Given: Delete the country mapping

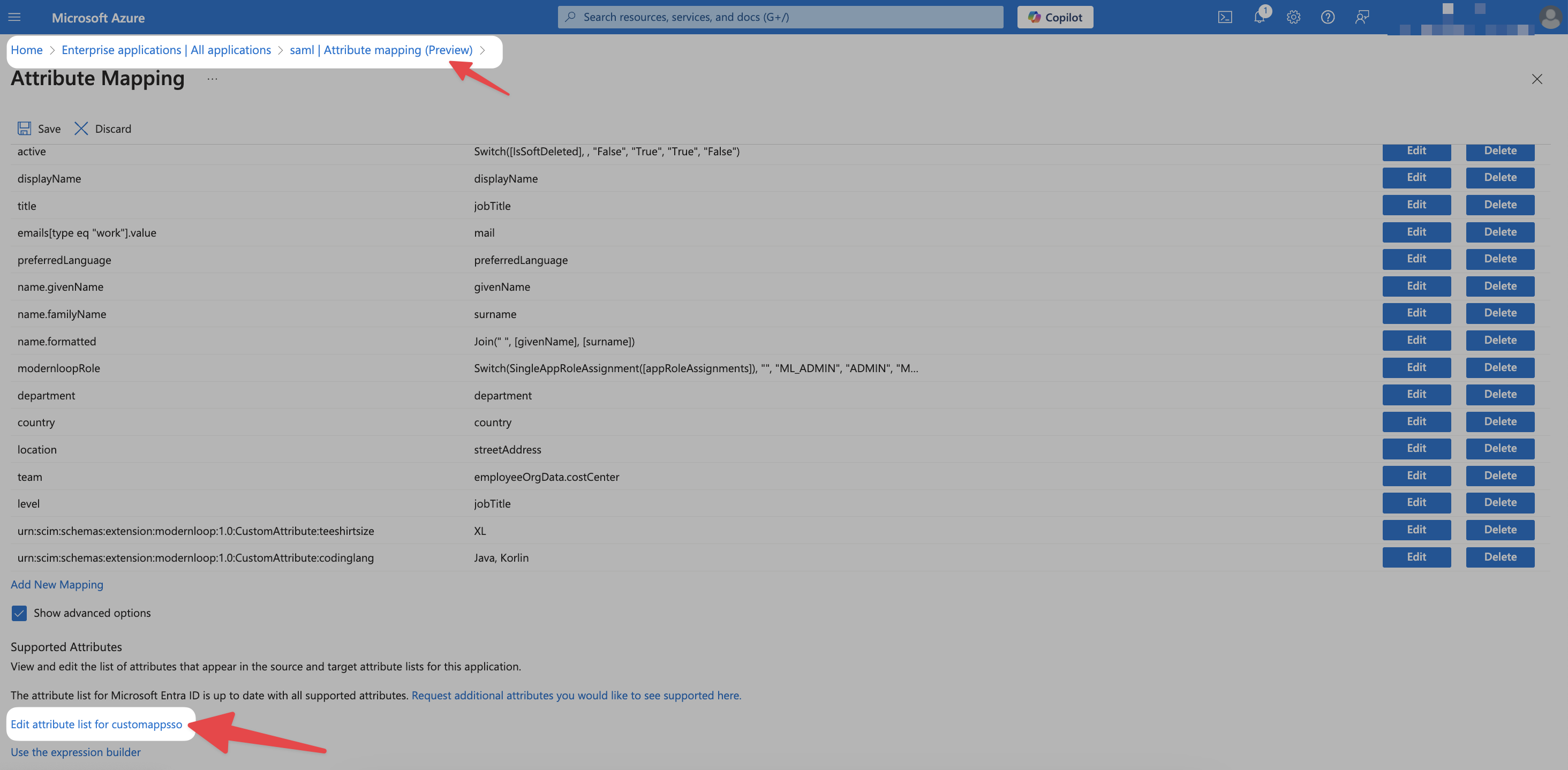Looking at the screenshot, I should (1500, 422).
